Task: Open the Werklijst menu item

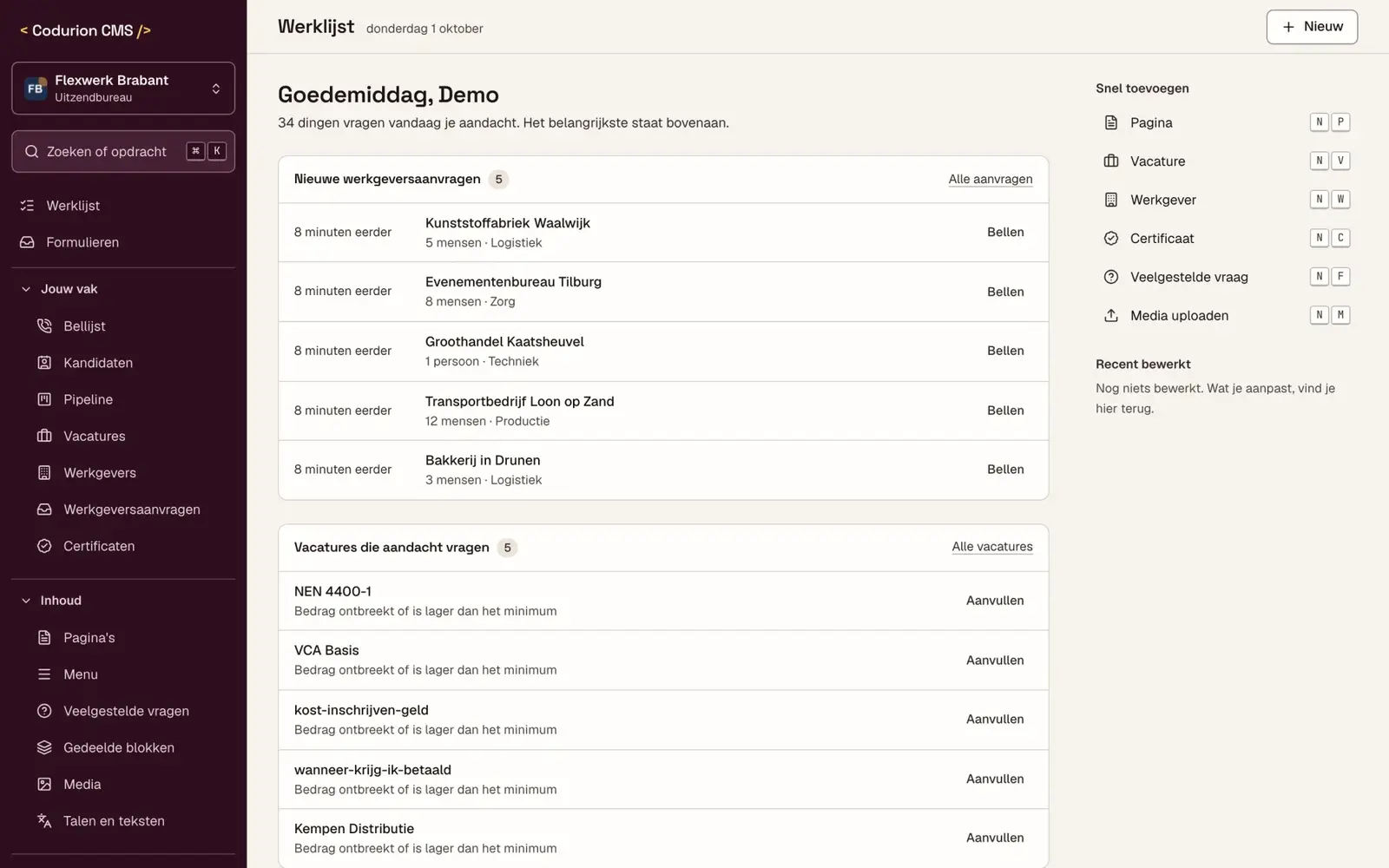Action: (x=123, y=206)
